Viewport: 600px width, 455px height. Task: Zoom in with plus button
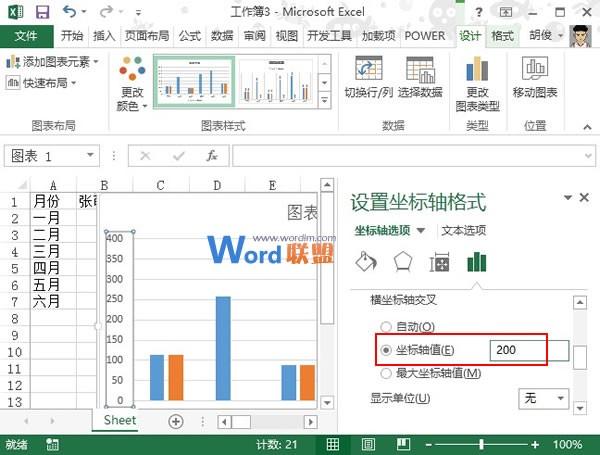click(535, 445)
